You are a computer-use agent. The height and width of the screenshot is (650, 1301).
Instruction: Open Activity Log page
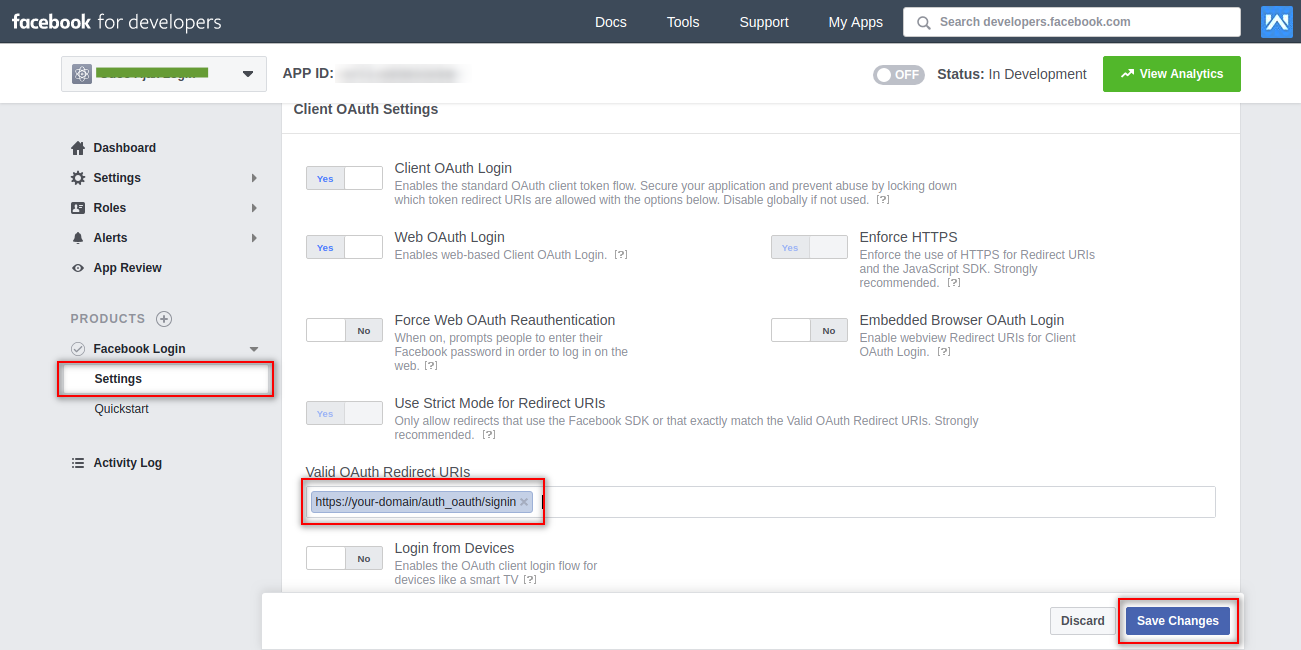click(127, 463)
